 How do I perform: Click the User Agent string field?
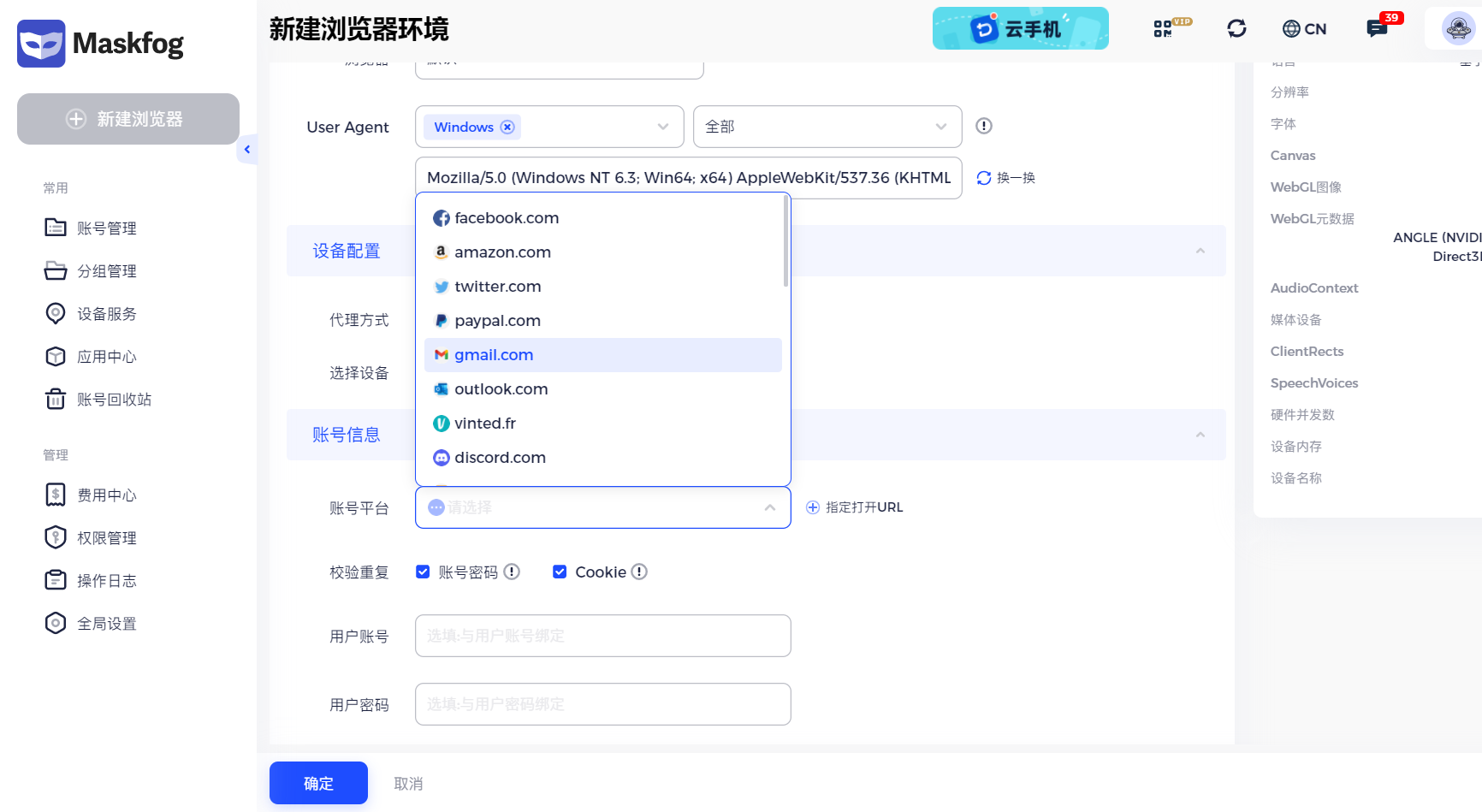(689, 178)
